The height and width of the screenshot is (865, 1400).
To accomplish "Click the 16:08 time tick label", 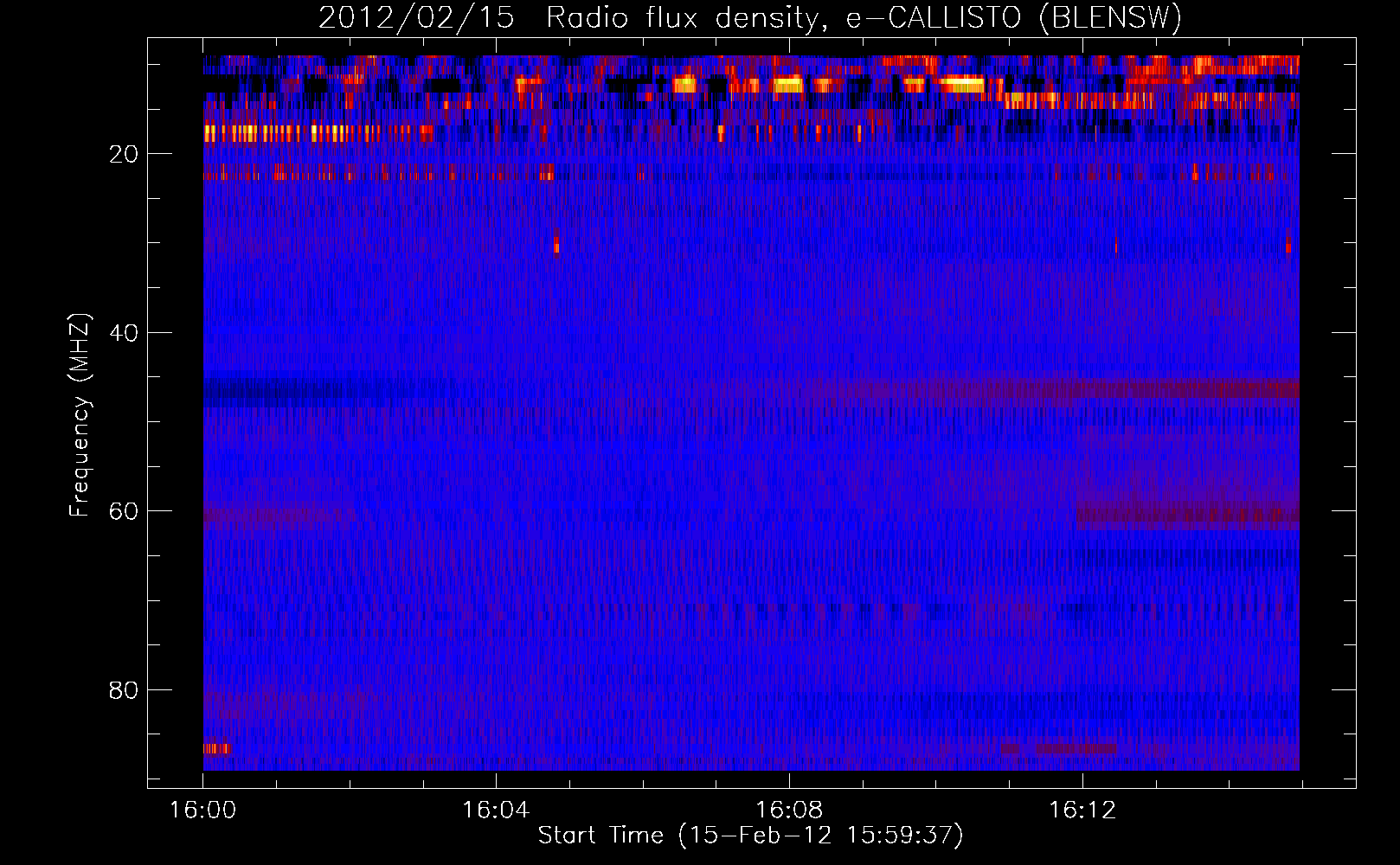I will (789, 810).
